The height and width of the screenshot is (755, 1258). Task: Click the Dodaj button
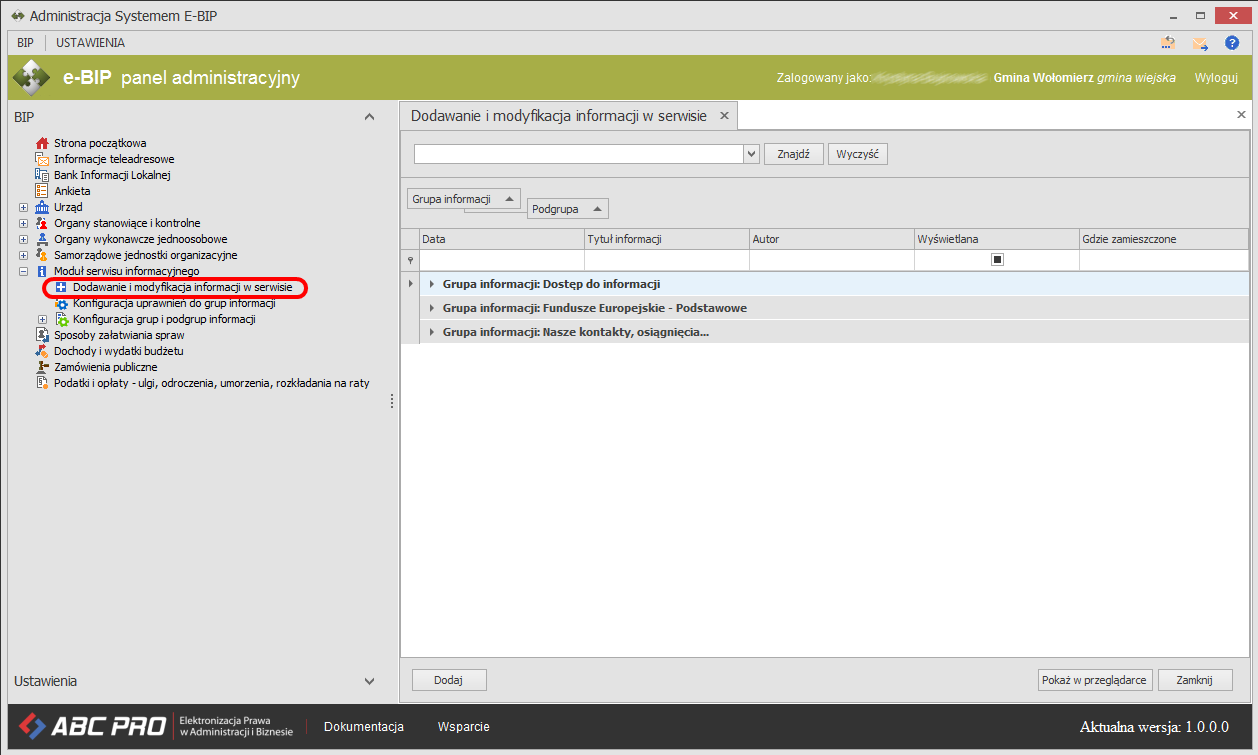point(449,680)
